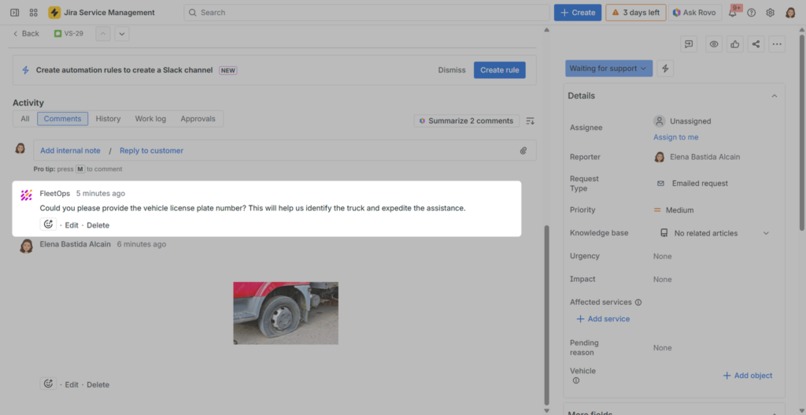Click Assign to me
Screen dimensions: 806x415
(x=676, y=137)
